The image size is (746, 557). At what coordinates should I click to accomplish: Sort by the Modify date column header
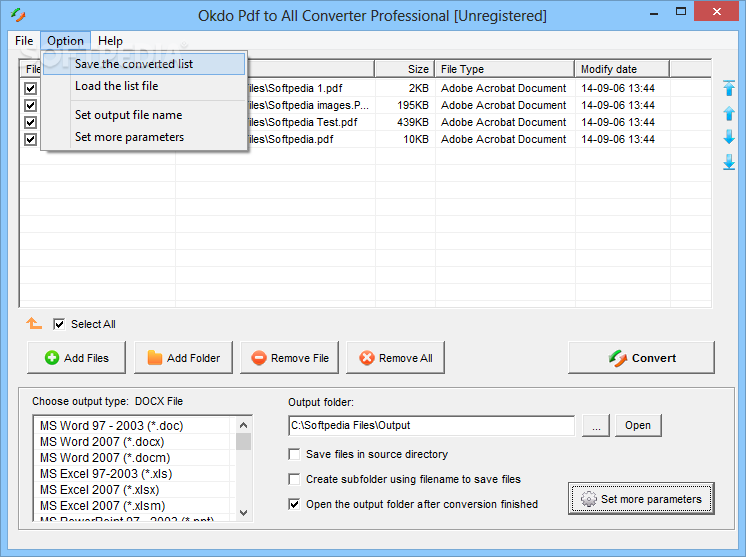point(622,69)
